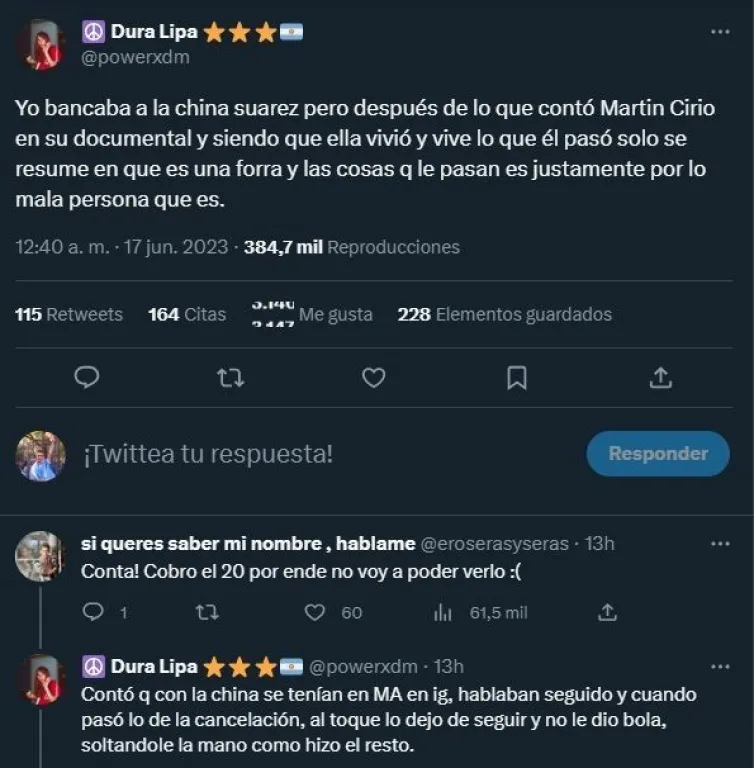Reply to the eroserasyseras comment
Image resolution: width=754 pixels, height=768 pixels.
pyautogui.click(x=93, y=612)
